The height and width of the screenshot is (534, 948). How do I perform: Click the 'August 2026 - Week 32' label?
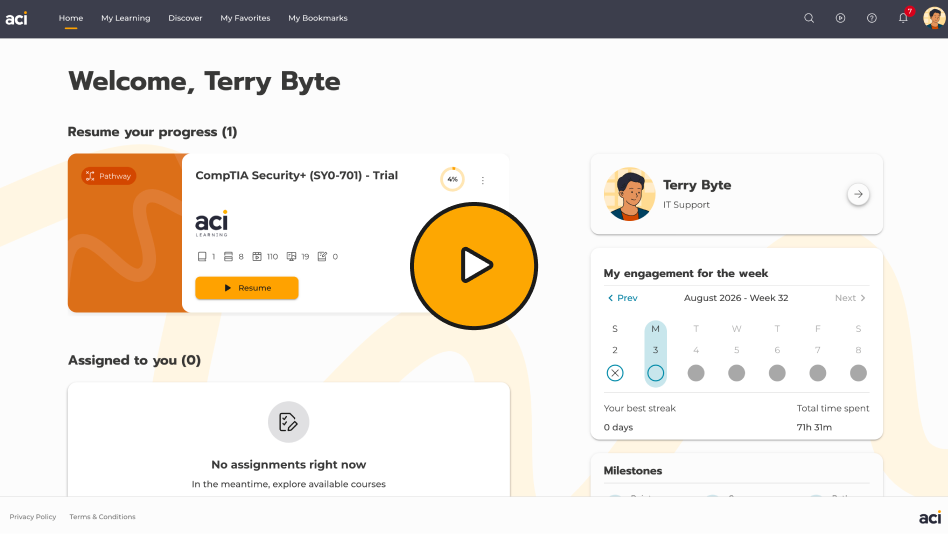click(x=736, y=298)
